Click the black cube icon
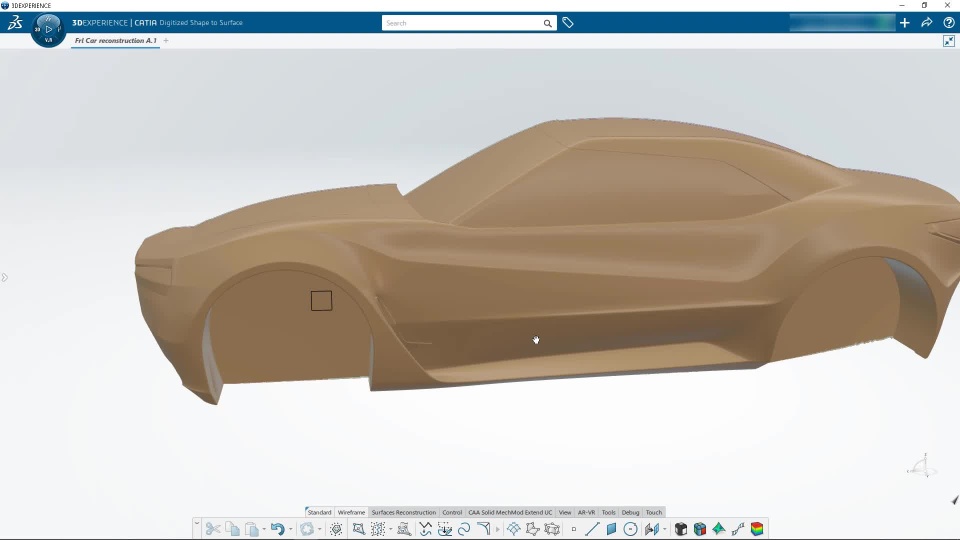 tap(681, 529)
